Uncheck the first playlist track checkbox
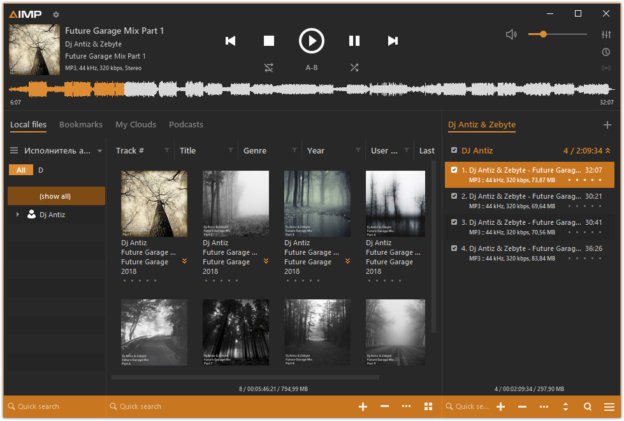Viewport: 624px width, 421px height. (x=454, y=170)
